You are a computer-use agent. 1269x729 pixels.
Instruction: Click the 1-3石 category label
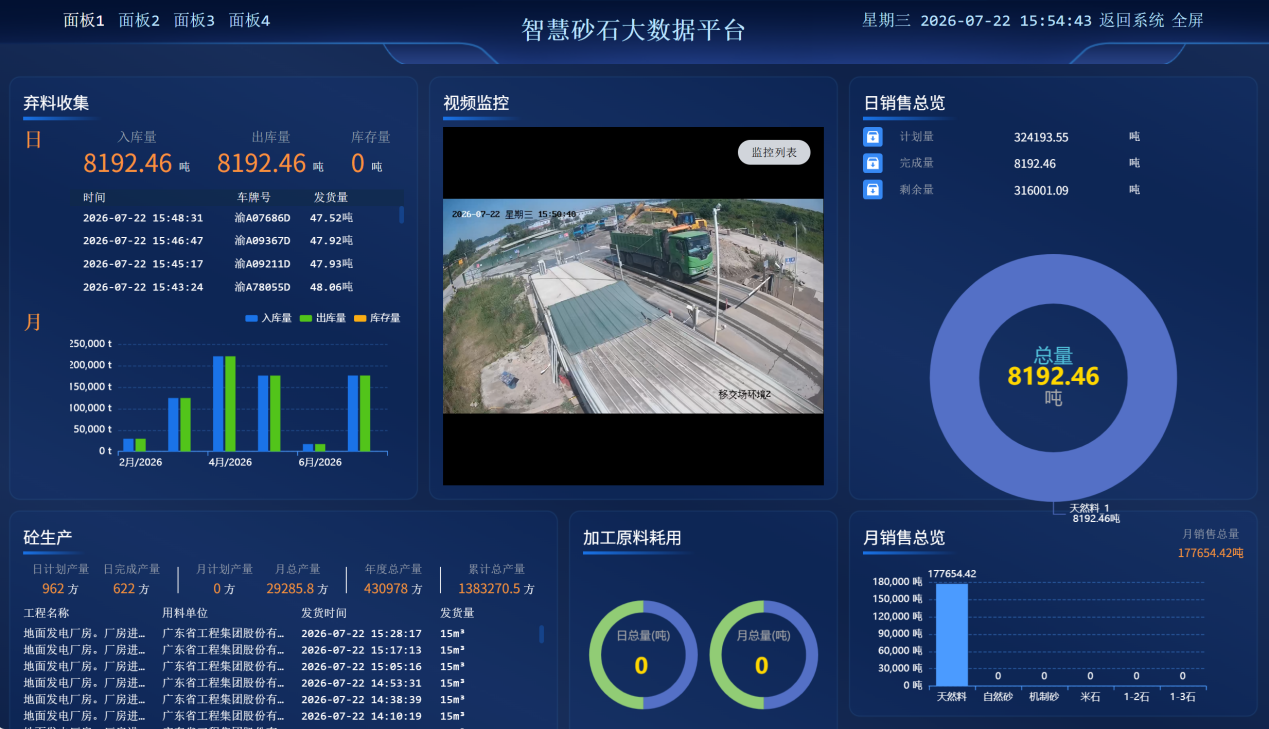tap(1182, 697)
